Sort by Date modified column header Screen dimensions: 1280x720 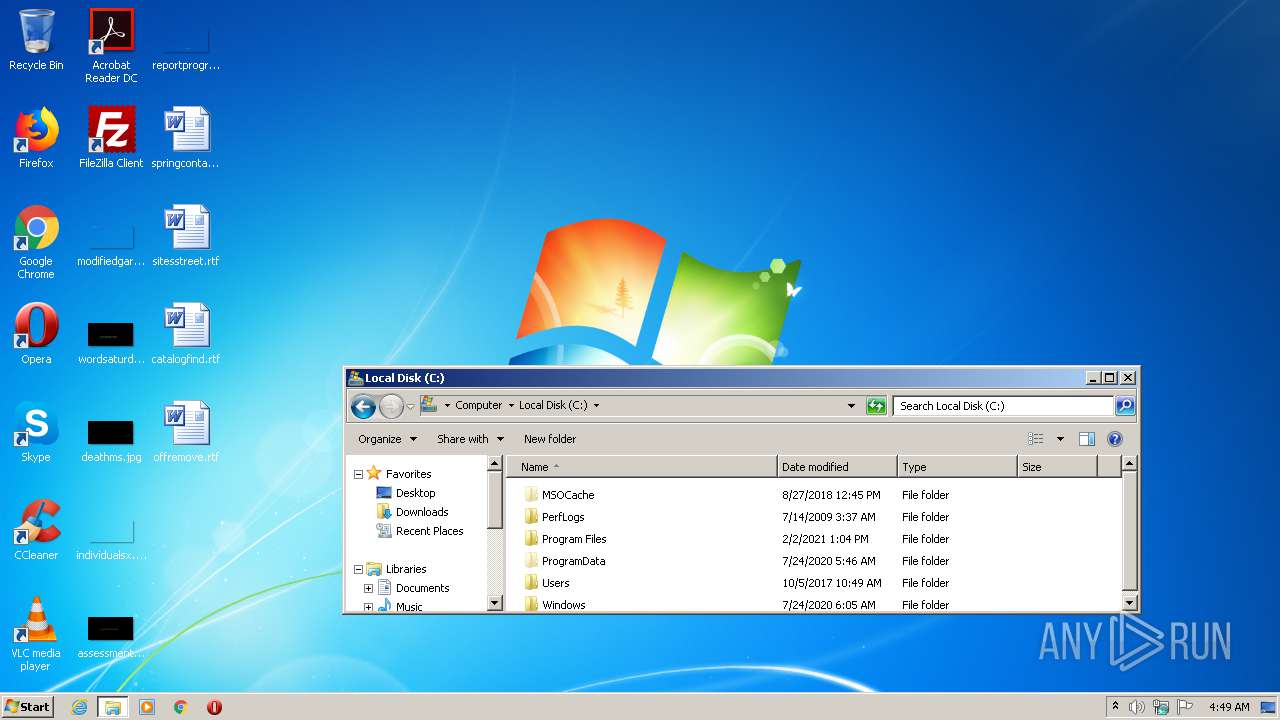point(837,467)
